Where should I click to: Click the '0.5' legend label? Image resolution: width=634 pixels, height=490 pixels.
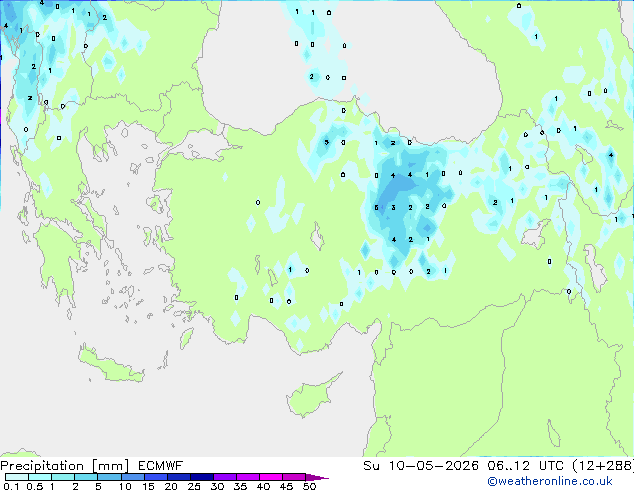pyautogui.click(x=35, y=486)
